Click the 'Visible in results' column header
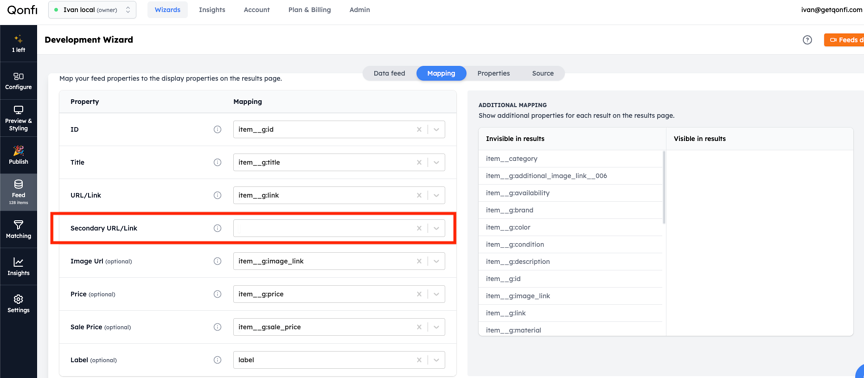 pos(699,139)
